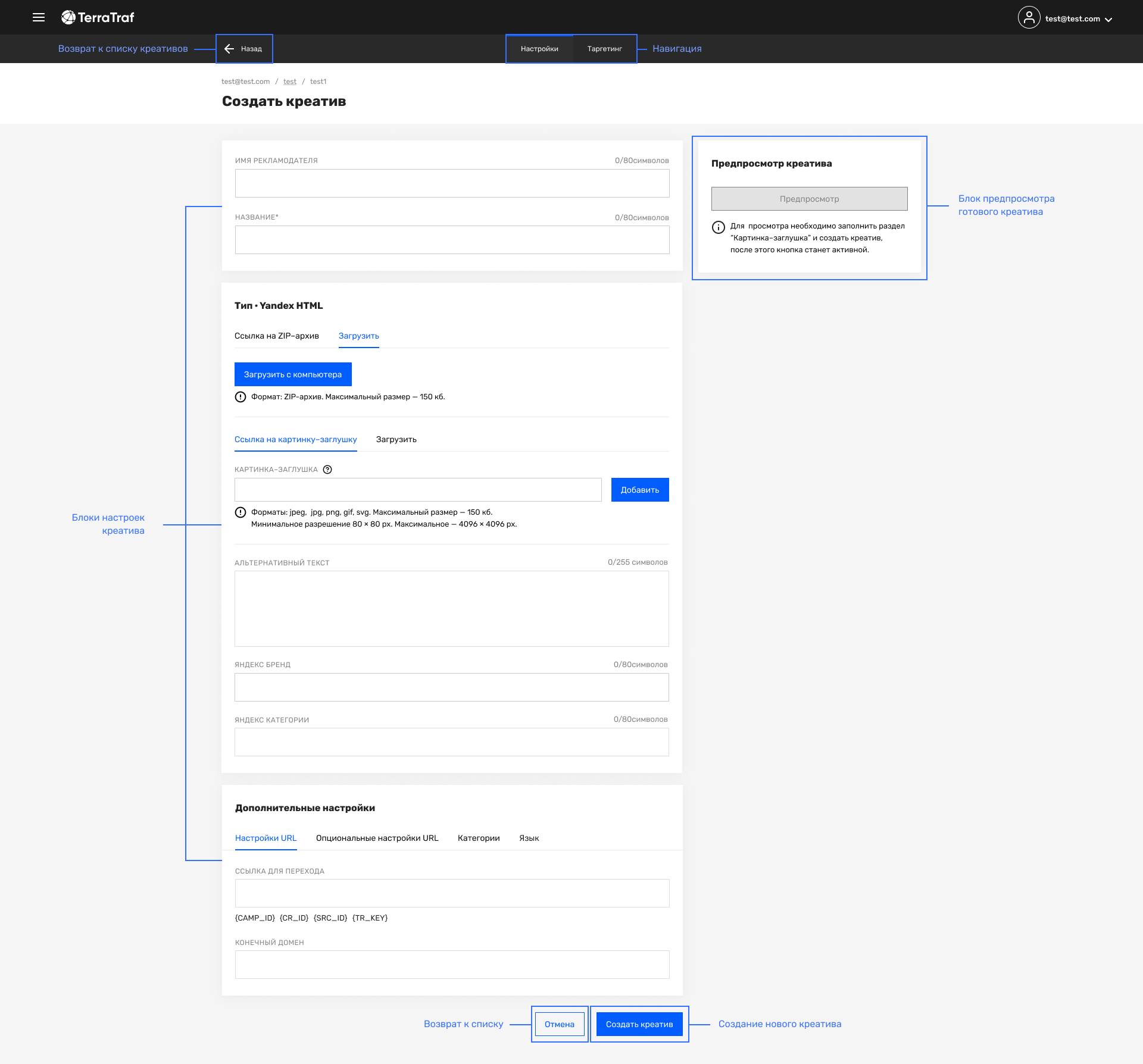Image resolution: width=1143 pixels, height=1064 pixels.
Task: Insert the {CAMP_ID} macro
Action: [x=255, y=918]
